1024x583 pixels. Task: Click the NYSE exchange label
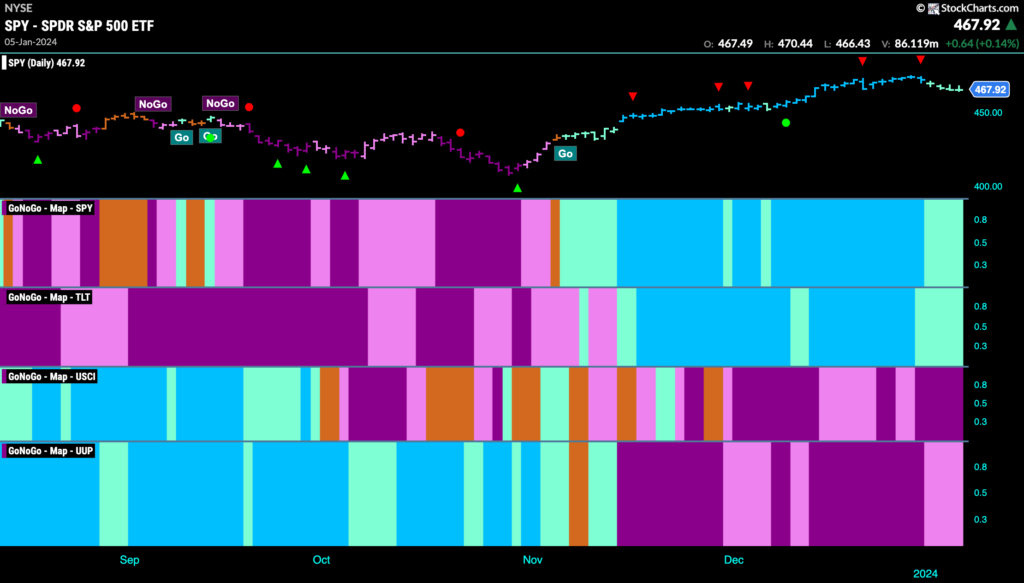point(18,8)
